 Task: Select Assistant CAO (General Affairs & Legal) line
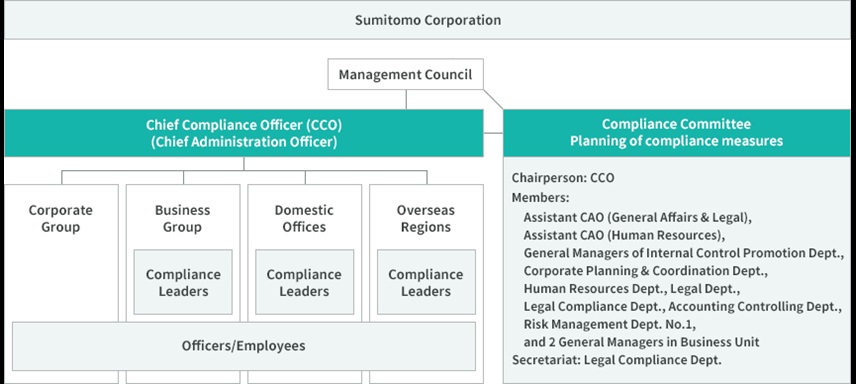click(638, 217)
